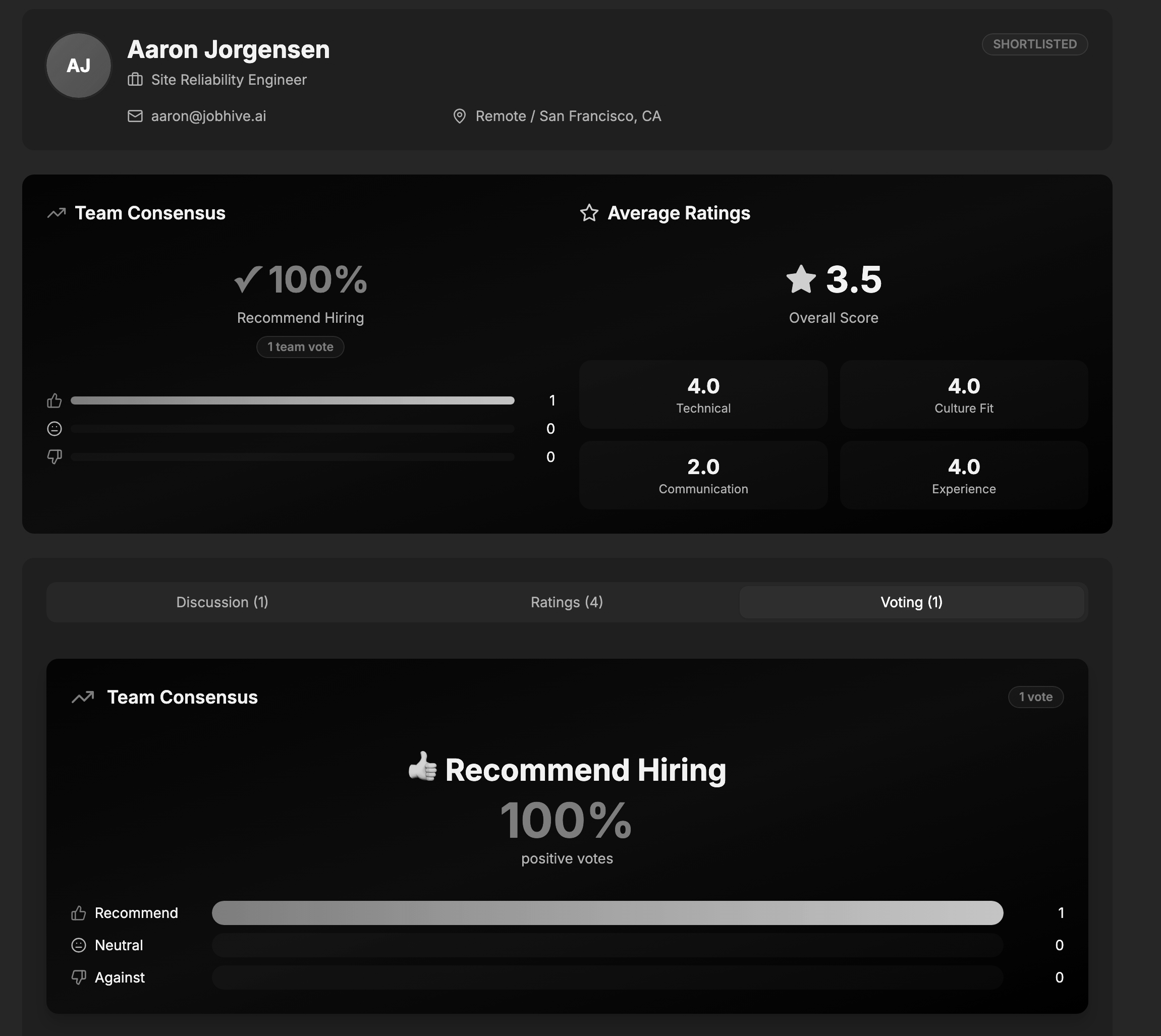Viewport: 1161px width, 1036px height.
Task: Click the star outline icon by Average Ratings
Action: pyautogui.click(x=589, y=213)
